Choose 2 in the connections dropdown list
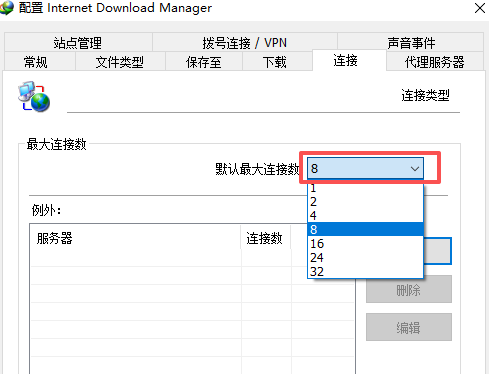Screen dimensions: 489x374 click(x=365, y=201)
